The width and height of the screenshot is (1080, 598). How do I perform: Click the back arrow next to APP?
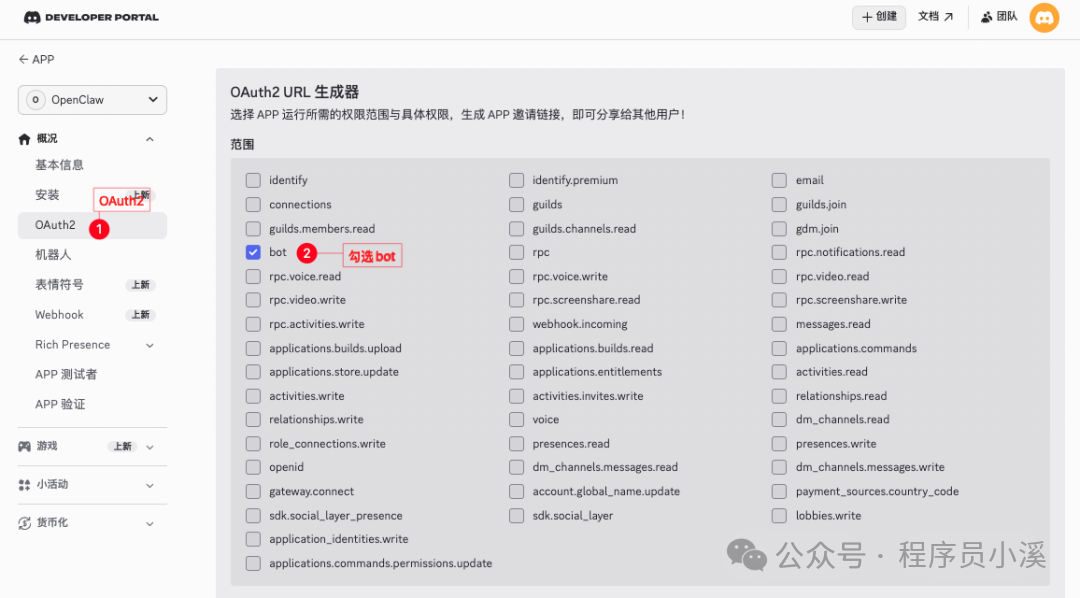tap(23, 59)
